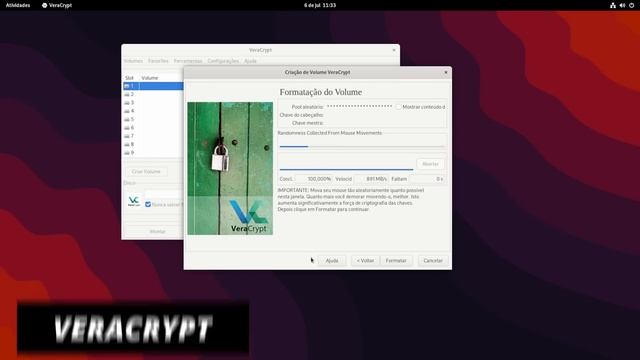The width and height of the screenshot is (640, 360).
Task: Click the Montar button in VeraCrypt window
Action: (157, 231)
